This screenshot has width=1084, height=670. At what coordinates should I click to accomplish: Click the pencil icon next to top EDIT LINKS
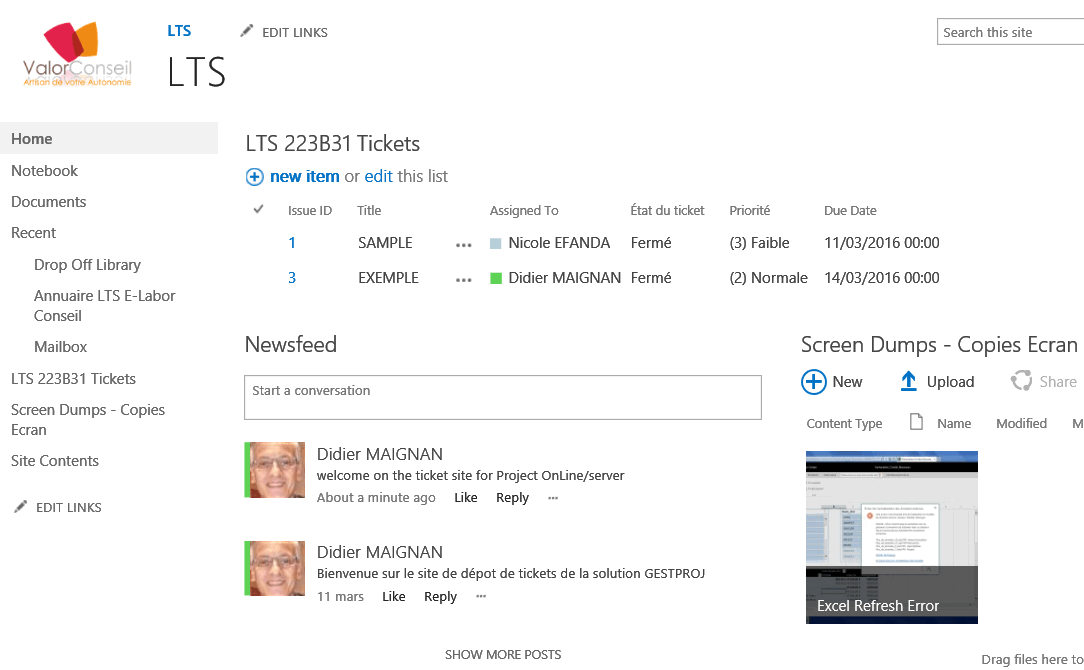246,31
